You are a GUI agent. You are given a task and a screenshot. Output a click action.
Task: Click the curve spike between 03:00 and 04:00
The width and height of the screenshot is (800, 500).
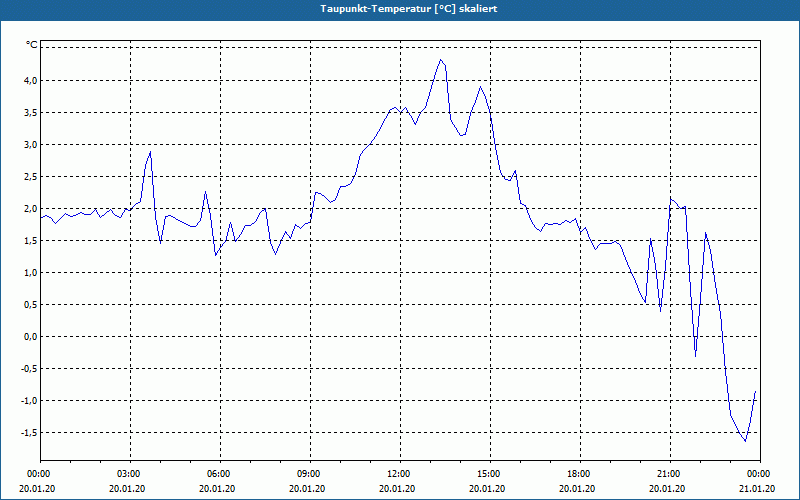pos(150,152)
